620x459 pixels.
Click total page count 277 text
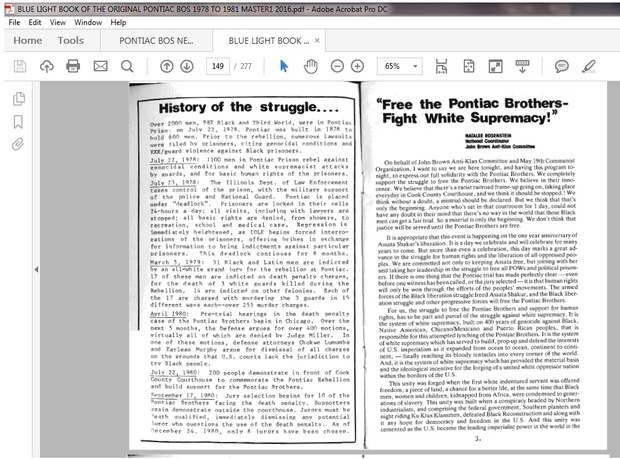[244, 66]
